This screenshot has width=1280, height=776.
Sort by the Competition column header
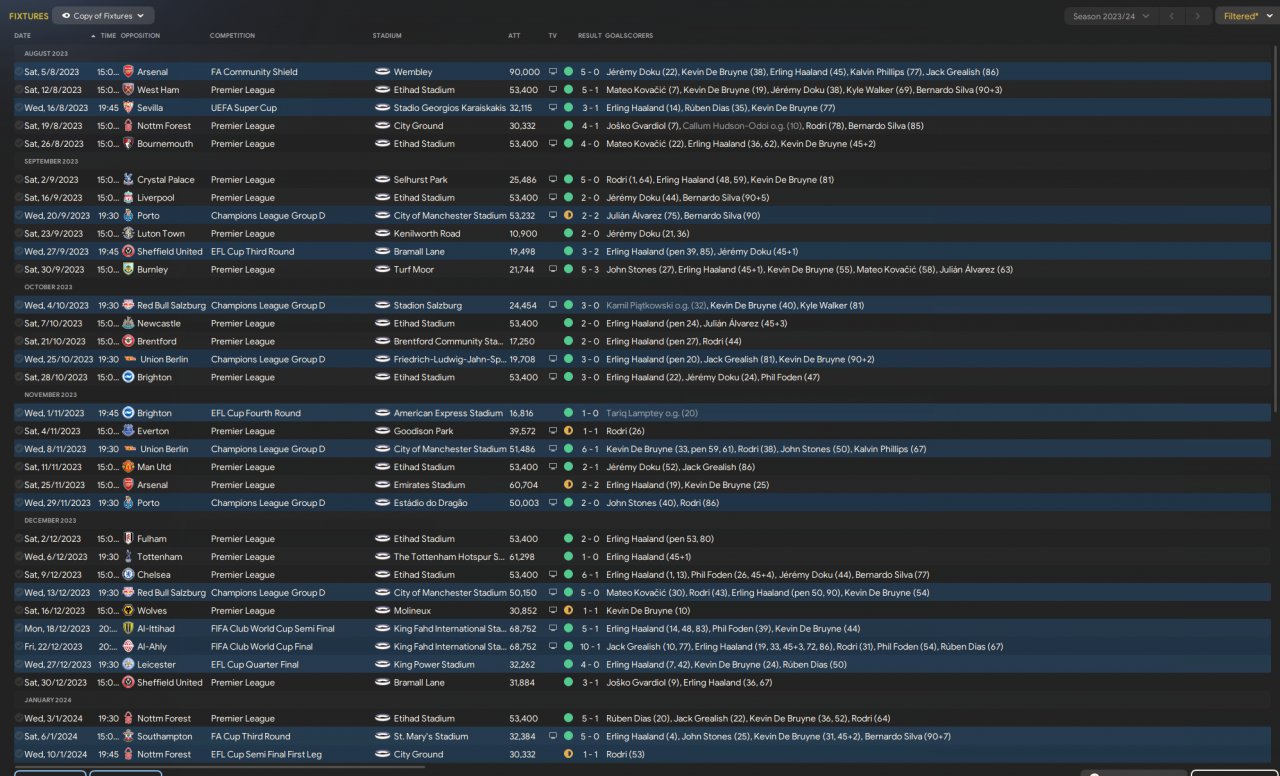[x=232, y=36]
